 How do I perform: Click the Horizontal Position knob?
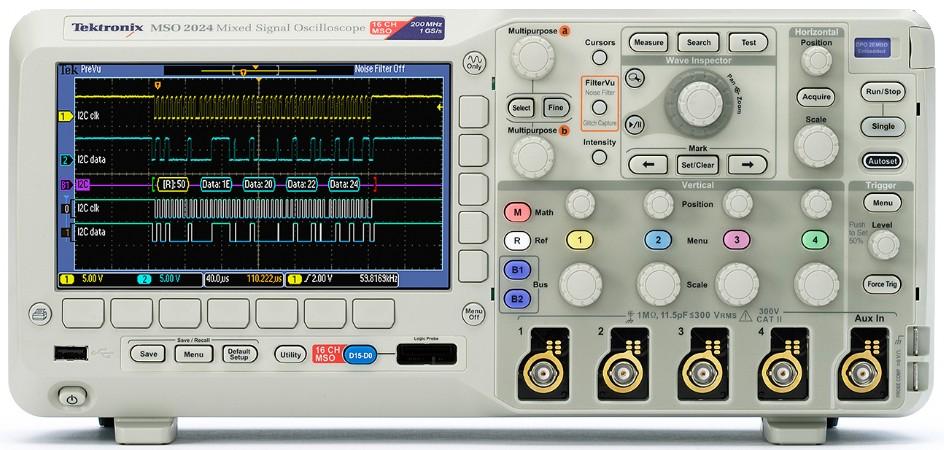(x=816, y=61)
